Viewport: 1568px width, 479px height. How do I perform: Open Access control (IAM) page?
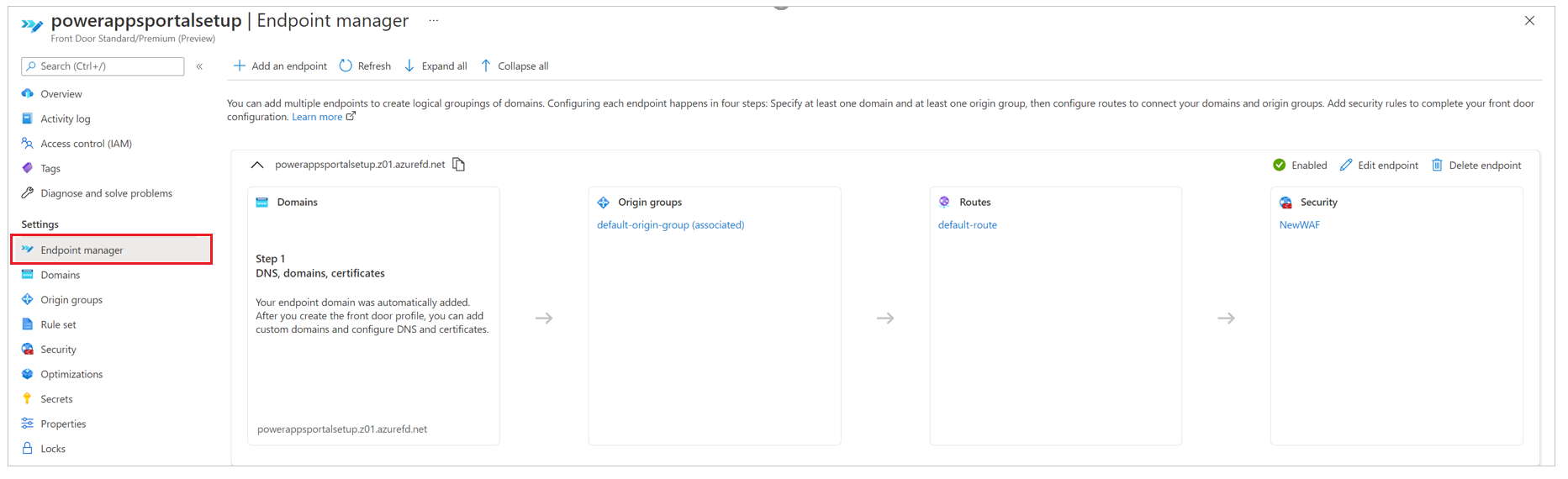pos(86,144)
